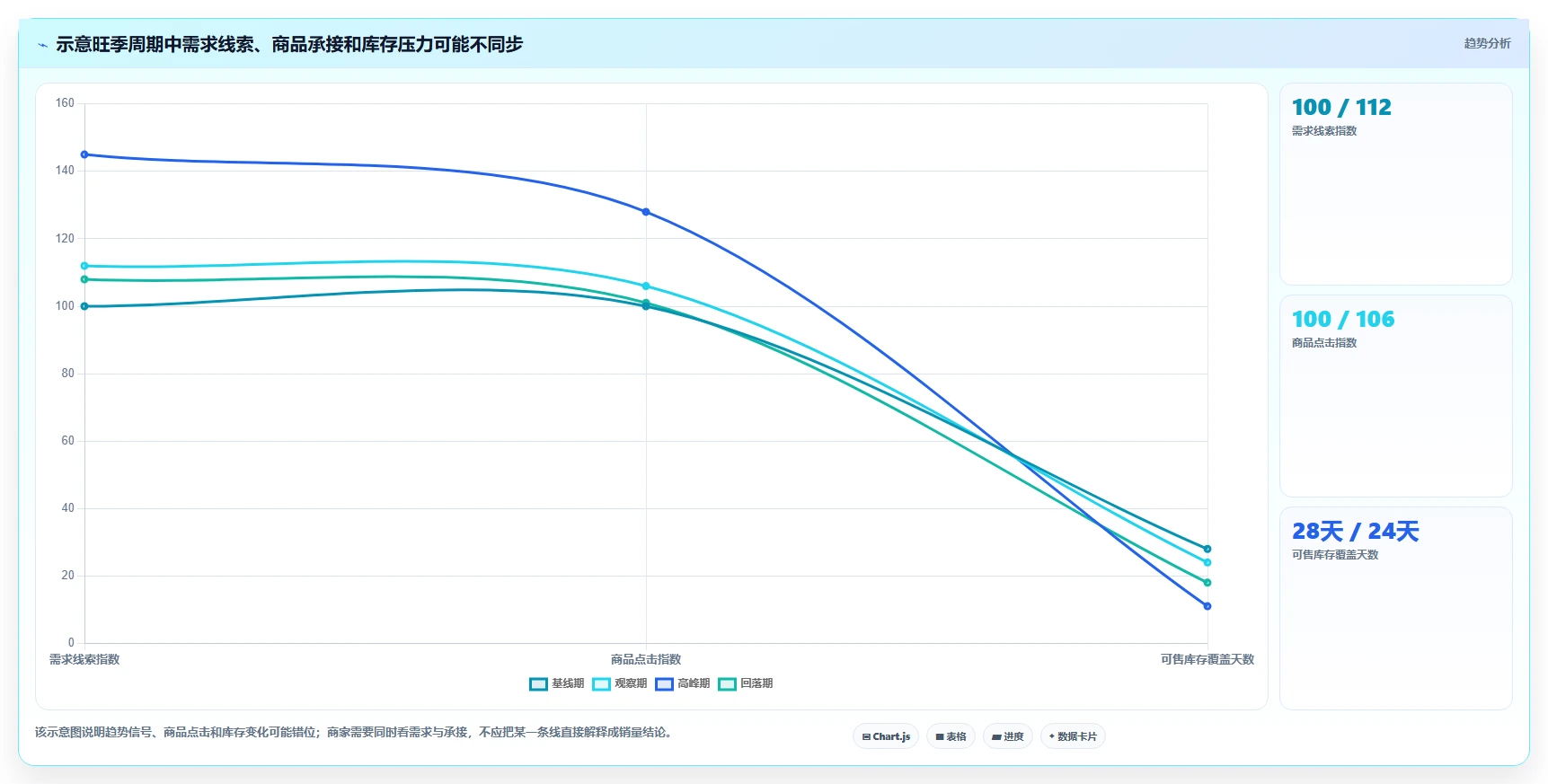Viewport: 1548px width, 784px height.
Task: Select the 基线期 data point at 需求线索指数
Action: tap(84, 306)
